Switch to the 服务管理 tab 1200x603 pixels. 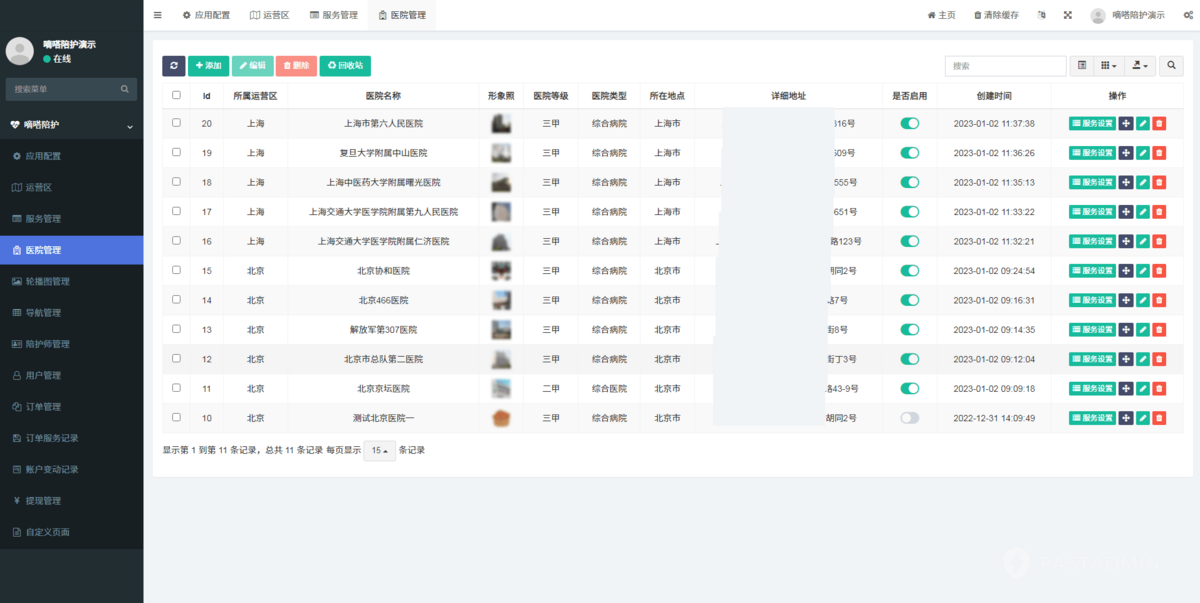pos(333,15)
